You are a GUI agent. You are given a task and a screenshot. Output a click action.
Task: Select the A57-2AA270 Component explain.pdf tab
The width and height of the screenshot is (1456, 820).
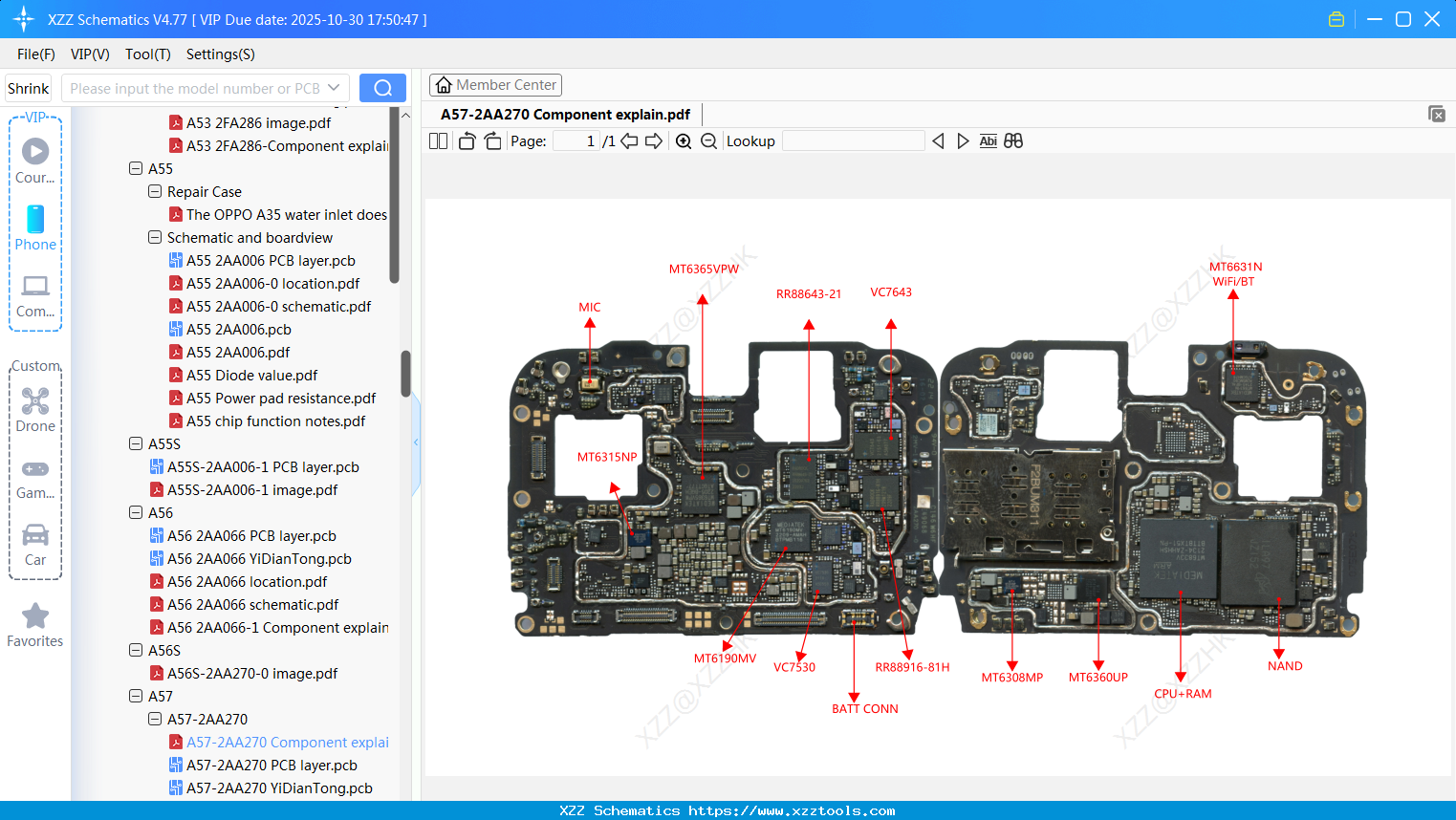(x=565, y=115)
